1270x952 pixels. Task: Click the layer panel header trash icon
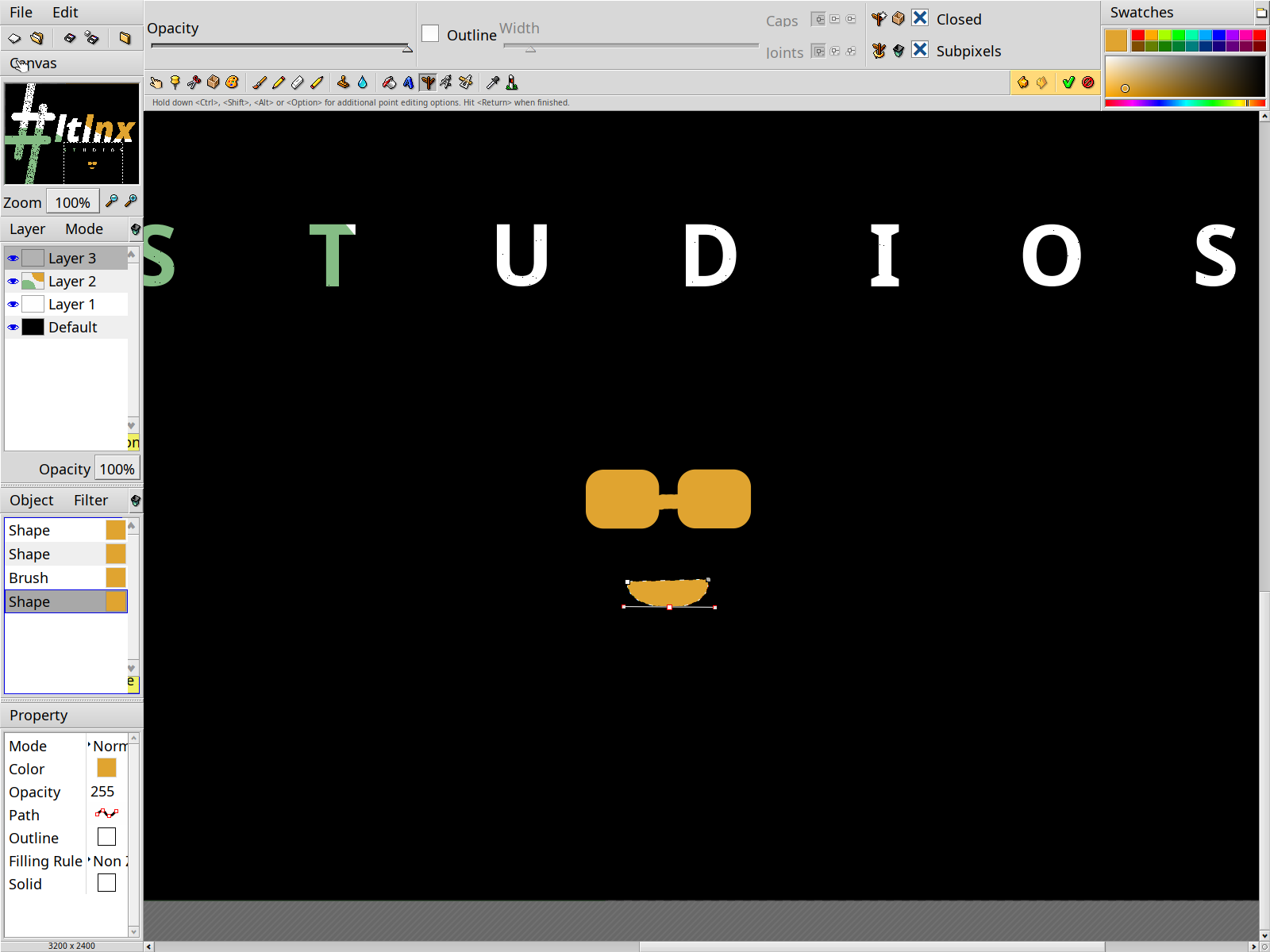pyautogui.click(x=135, y=229)
